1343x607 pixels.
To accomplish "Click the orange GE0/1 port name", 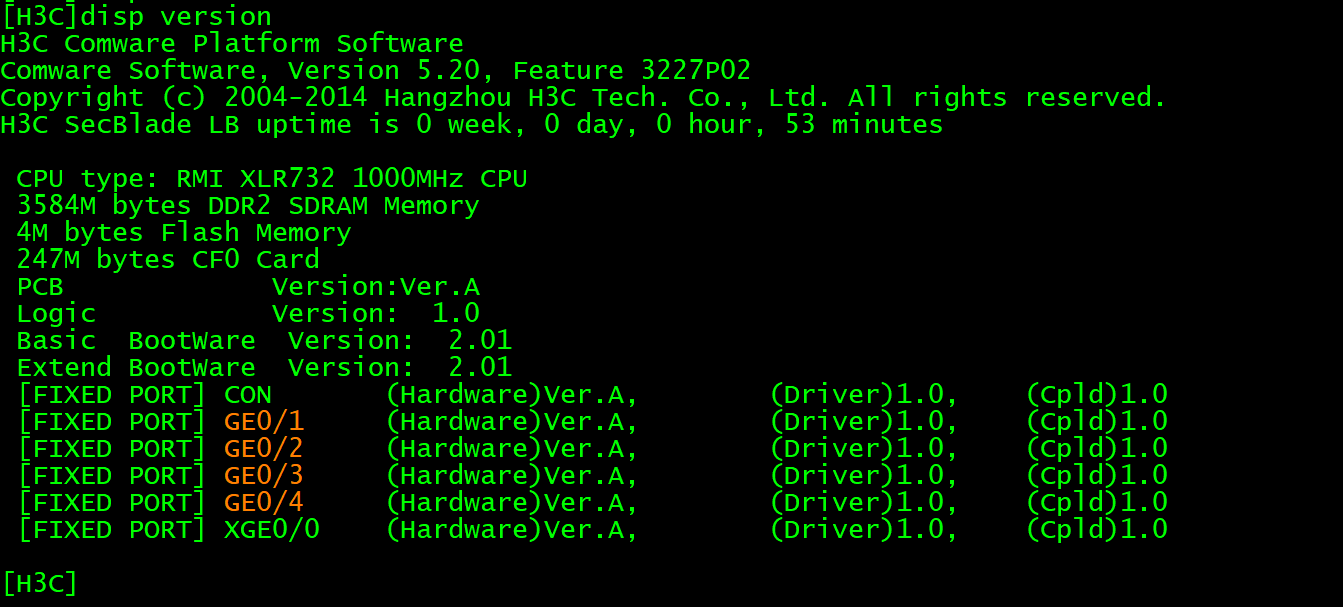I will (264, 421).
